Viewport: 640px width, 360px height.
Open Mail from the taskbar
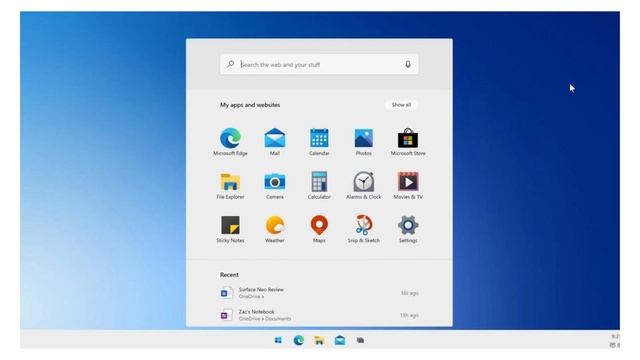pyautogui.click(x=340, y=340)
